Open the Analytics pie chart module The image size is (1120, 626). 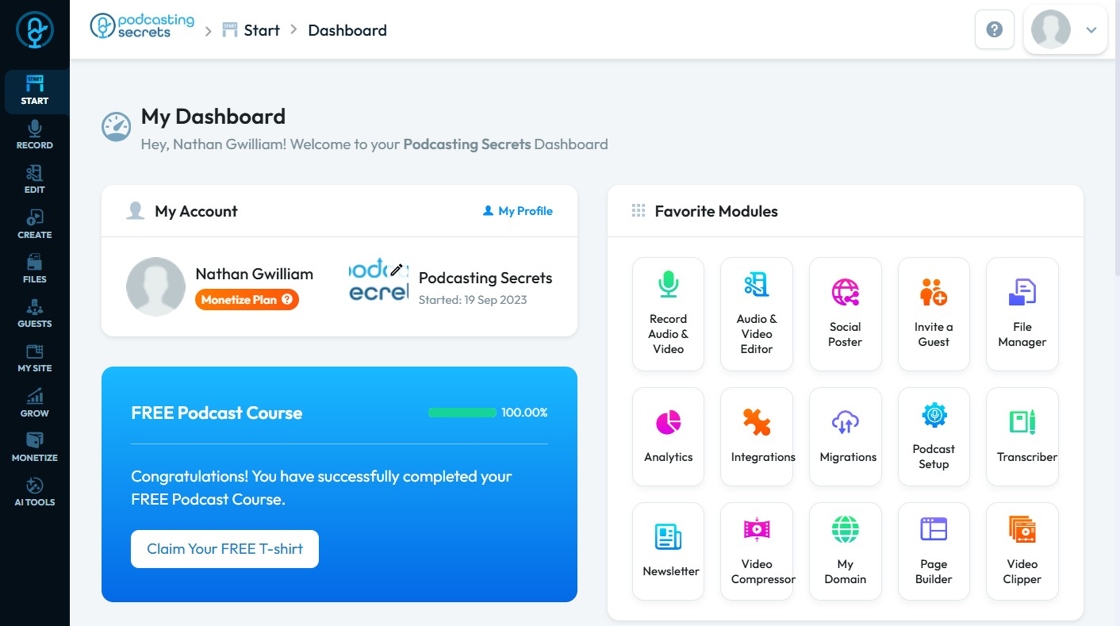[x=668, y=436]
